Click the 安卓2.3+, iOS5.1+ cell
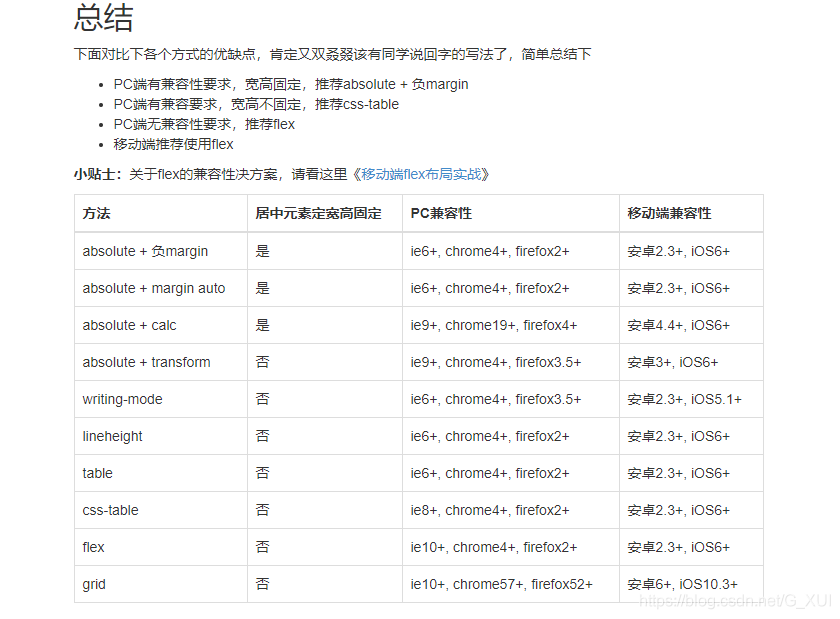 click(685, 399)
